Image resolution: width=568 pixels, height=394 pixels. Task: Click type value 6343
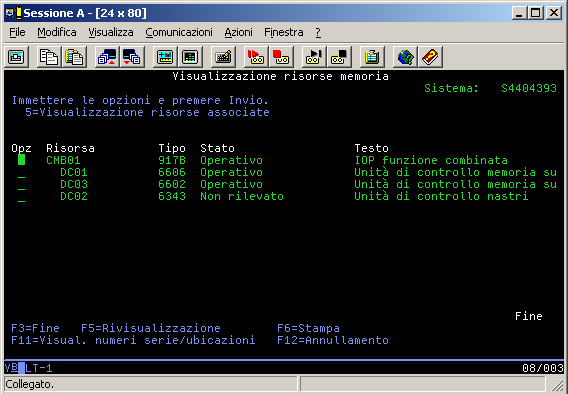click(x=172, y=196)
